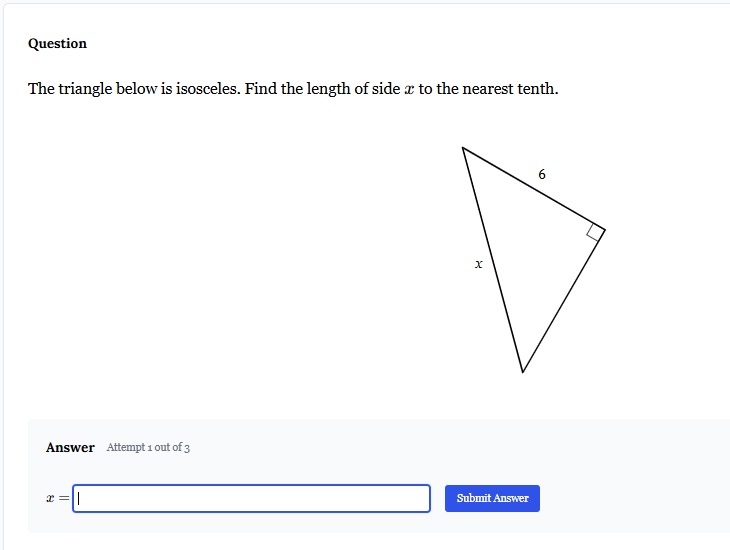
Task: Select the right angle marker in the triangle
Action: (x=595, y=232)
